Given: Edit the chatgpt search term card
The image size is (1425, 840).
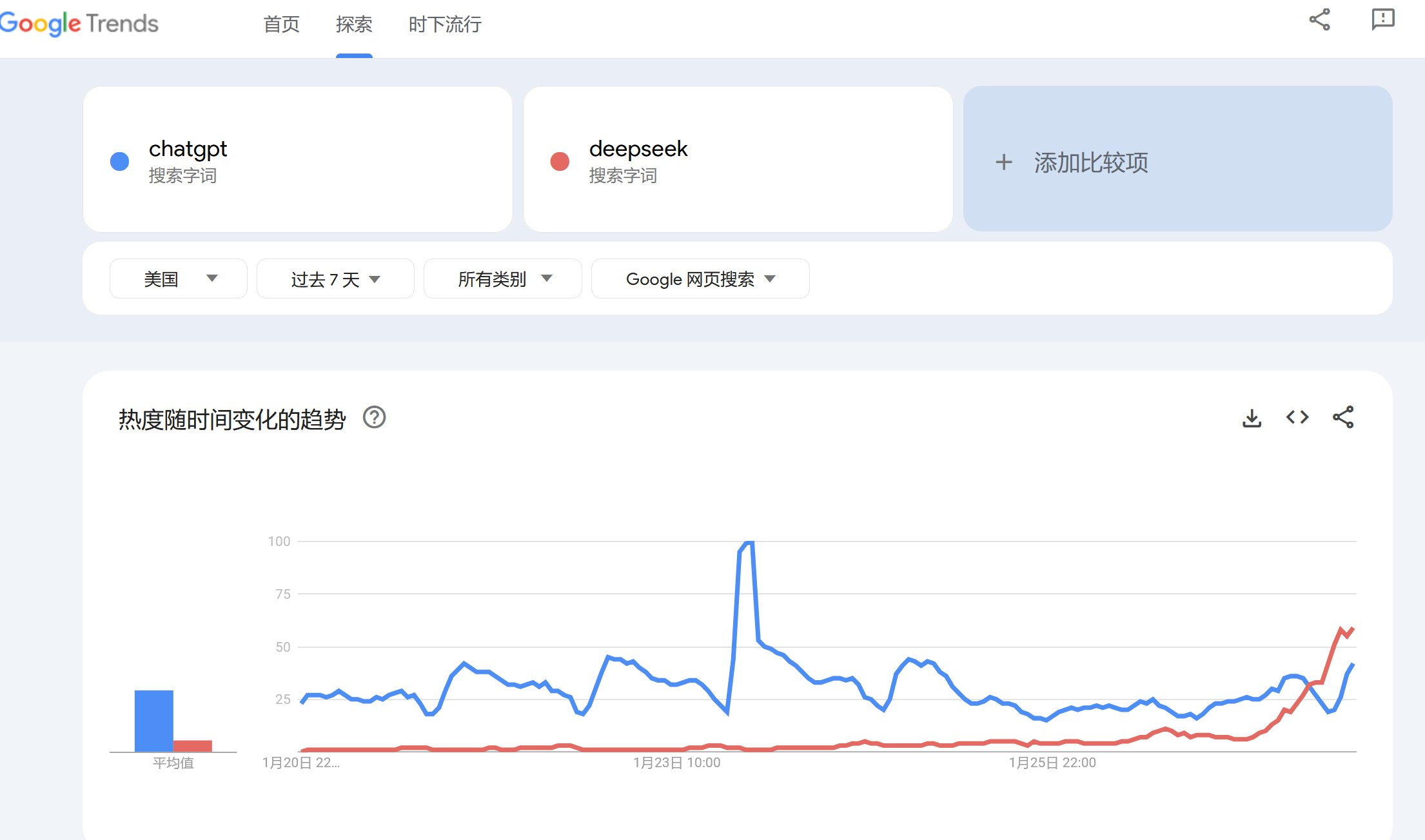Looking at the screenshot, I should click(x=298, y=159).
